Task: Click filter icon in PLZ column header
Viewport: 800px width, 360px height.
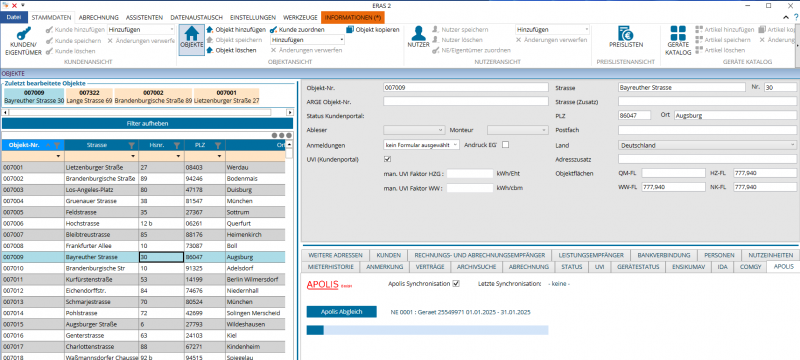Action: 218,145
